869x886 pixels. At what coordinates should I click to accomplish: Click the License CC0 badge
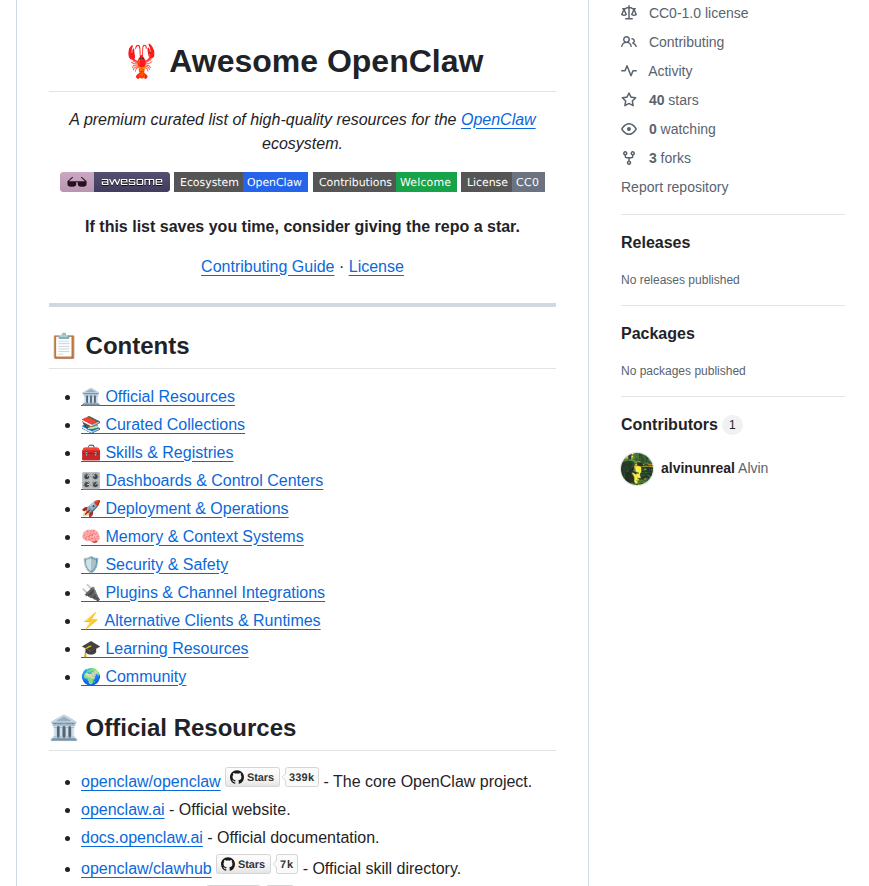[502, 182]
